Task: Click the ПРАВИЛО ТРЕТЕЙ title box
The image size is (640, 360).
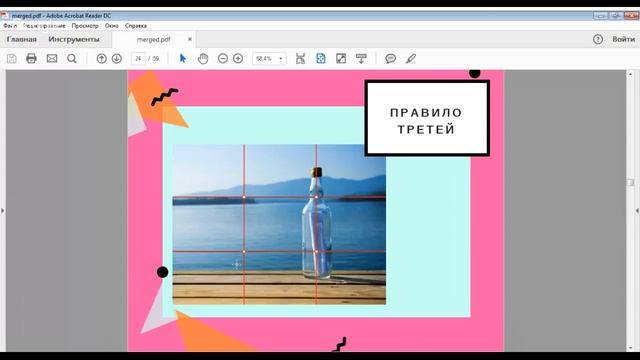Action: 427,118
